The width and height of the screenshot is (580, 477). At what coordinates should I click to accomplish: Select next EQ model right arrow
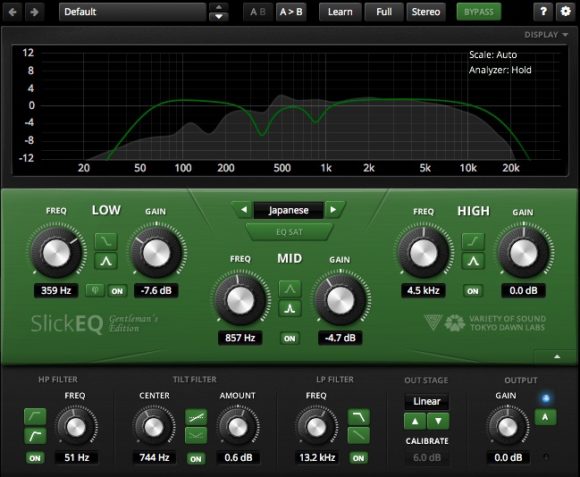(333, 210)
